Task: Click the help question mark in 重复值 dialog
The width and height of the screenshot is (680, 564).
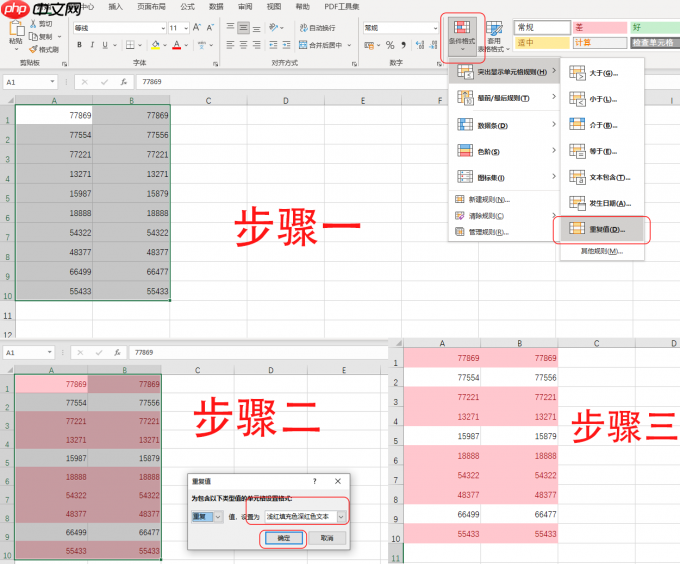Action: coord(315,481)
